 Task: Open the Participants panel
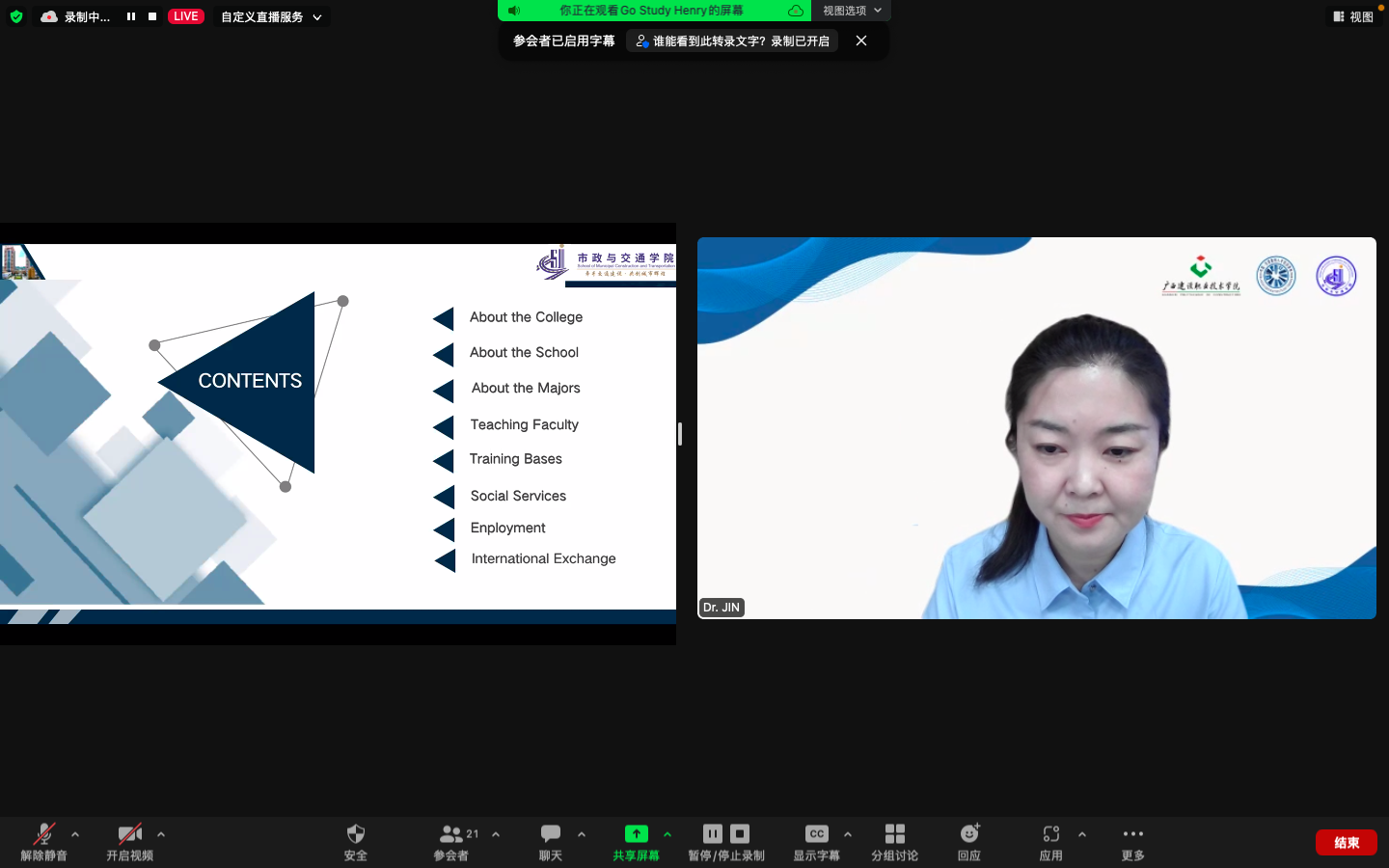tap(450, 835)
